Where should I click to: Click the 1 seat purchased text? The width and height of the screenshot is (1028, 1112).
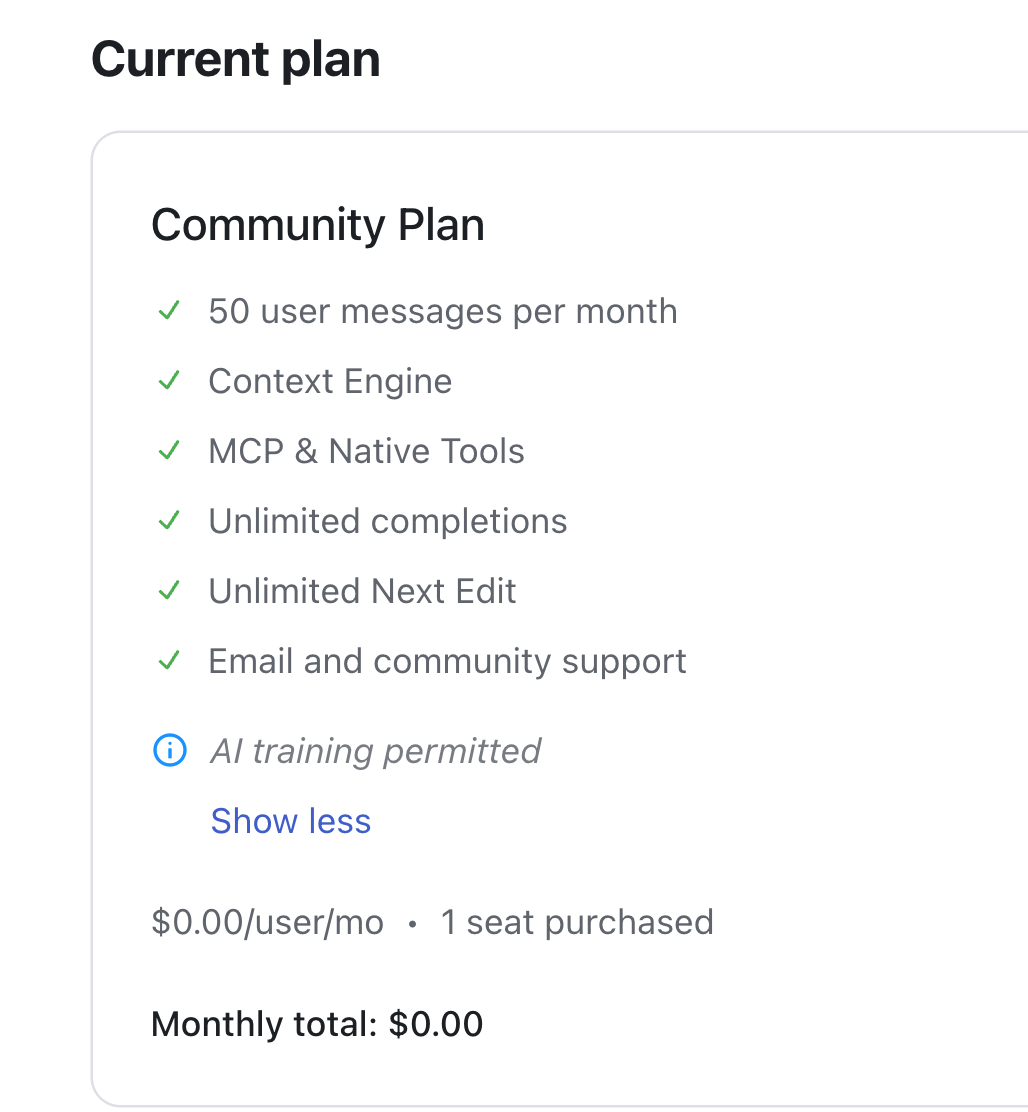tap(577, 923)
